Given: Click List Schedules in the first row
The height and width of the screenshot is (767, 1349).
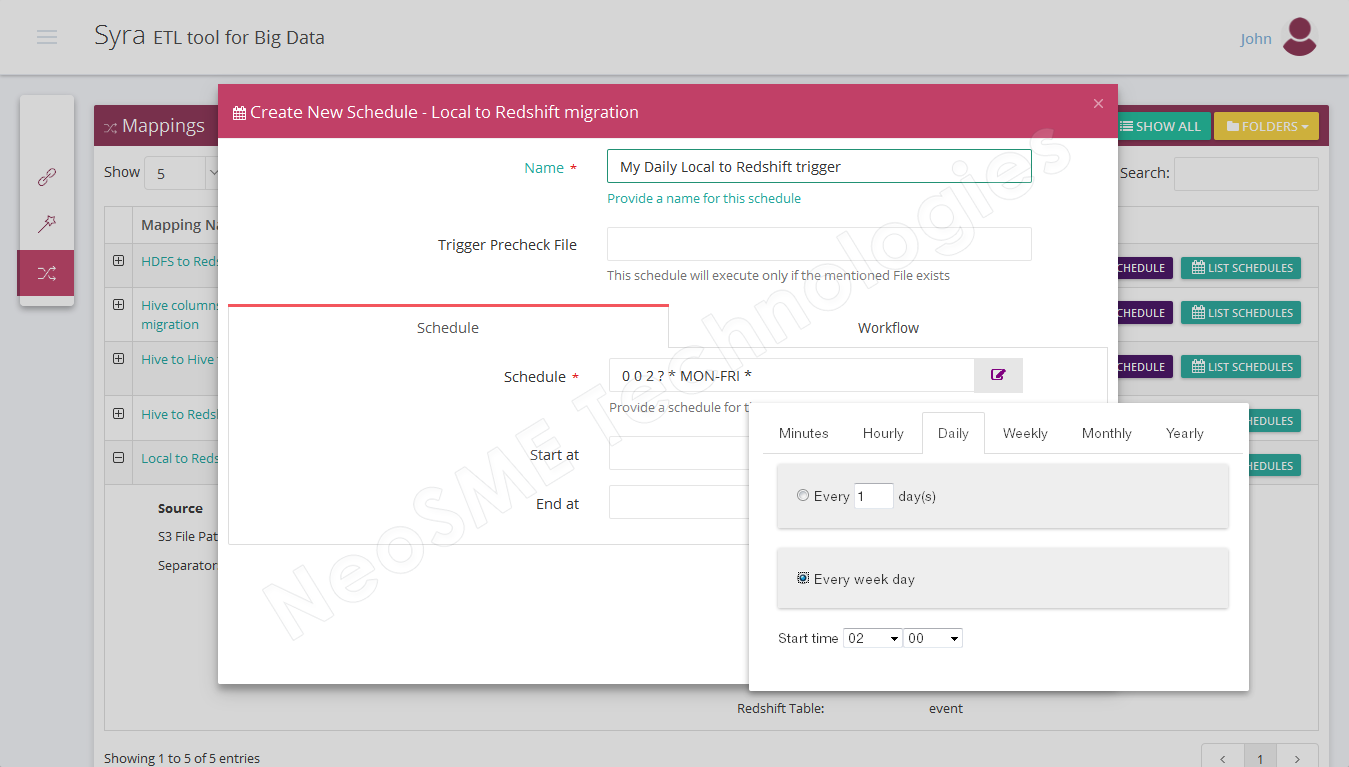Looking at the screenshot, I should [1241, 268].
